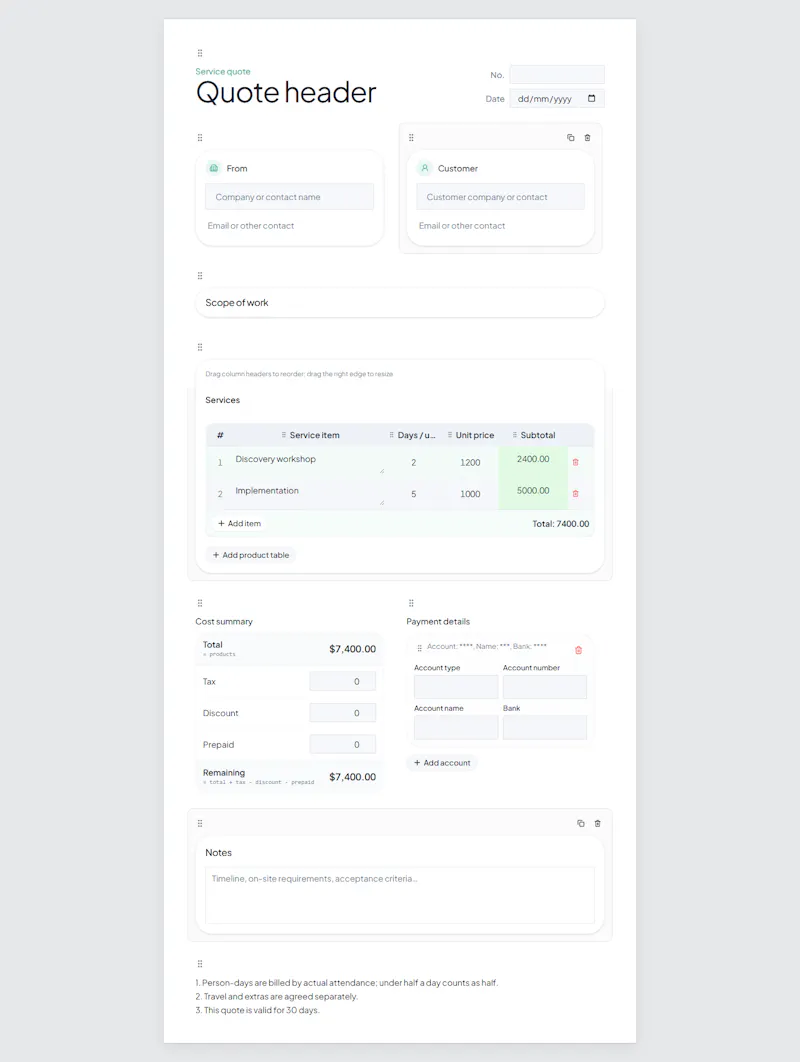Screen dimensions: 800x1062
Task: Click the Date dd/mm/yyyy field
Action: pyautogui.click(x=557, y=98)
